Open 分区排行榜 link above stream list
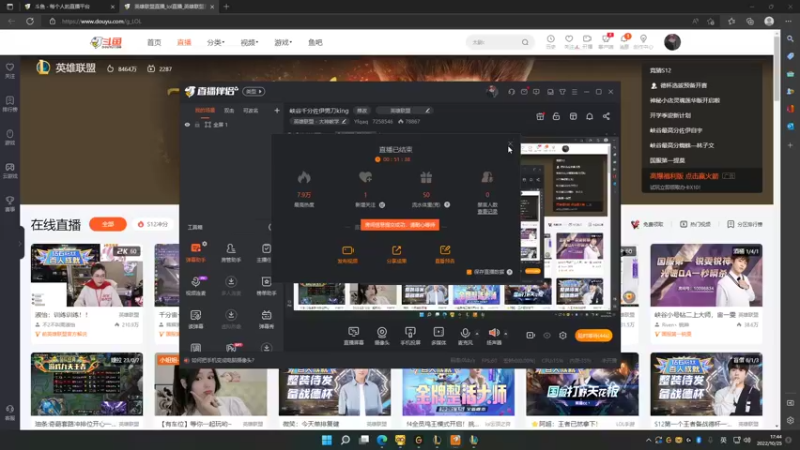The height and width of the screenshot is (450, 800). click(x=744, y=224)
